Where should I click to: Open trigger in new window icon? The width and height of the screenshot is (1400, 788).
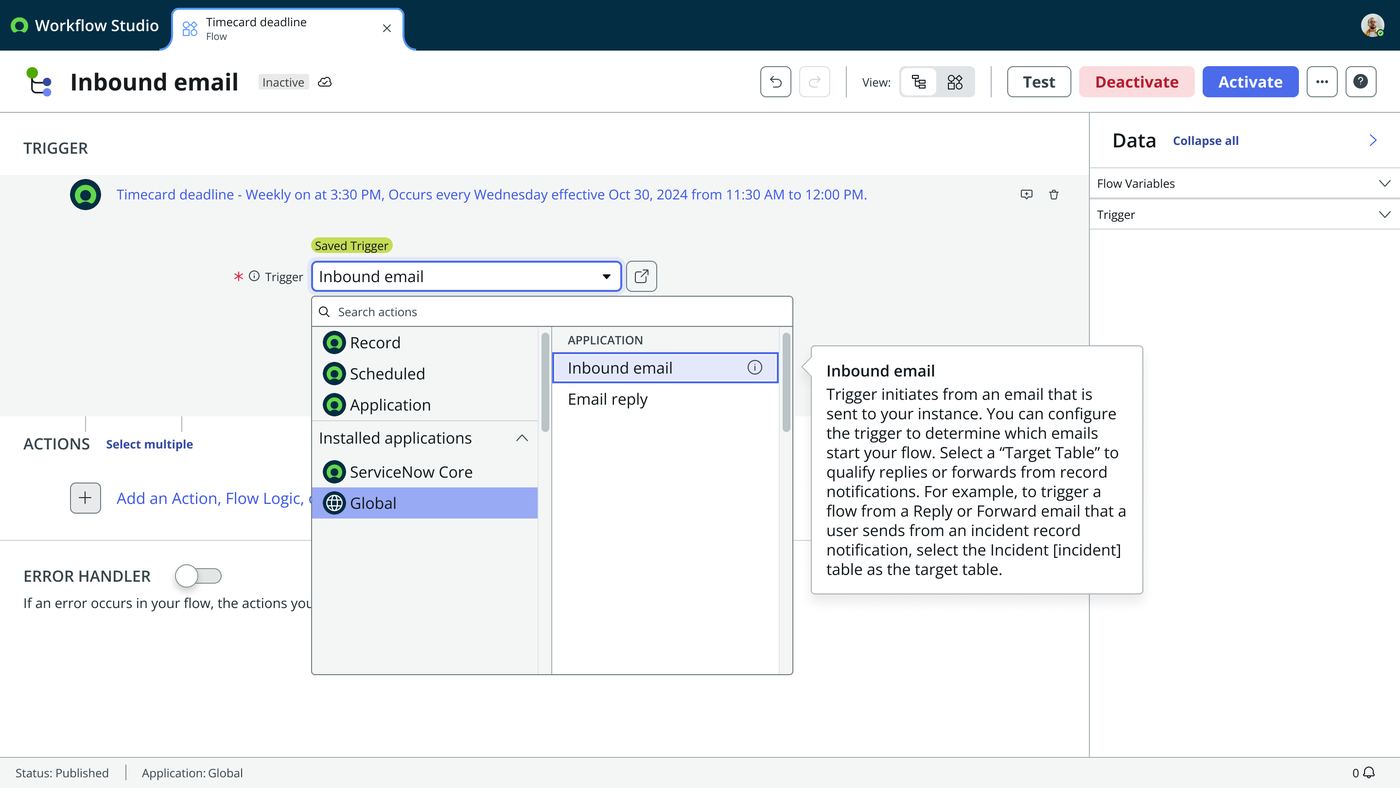642,276
